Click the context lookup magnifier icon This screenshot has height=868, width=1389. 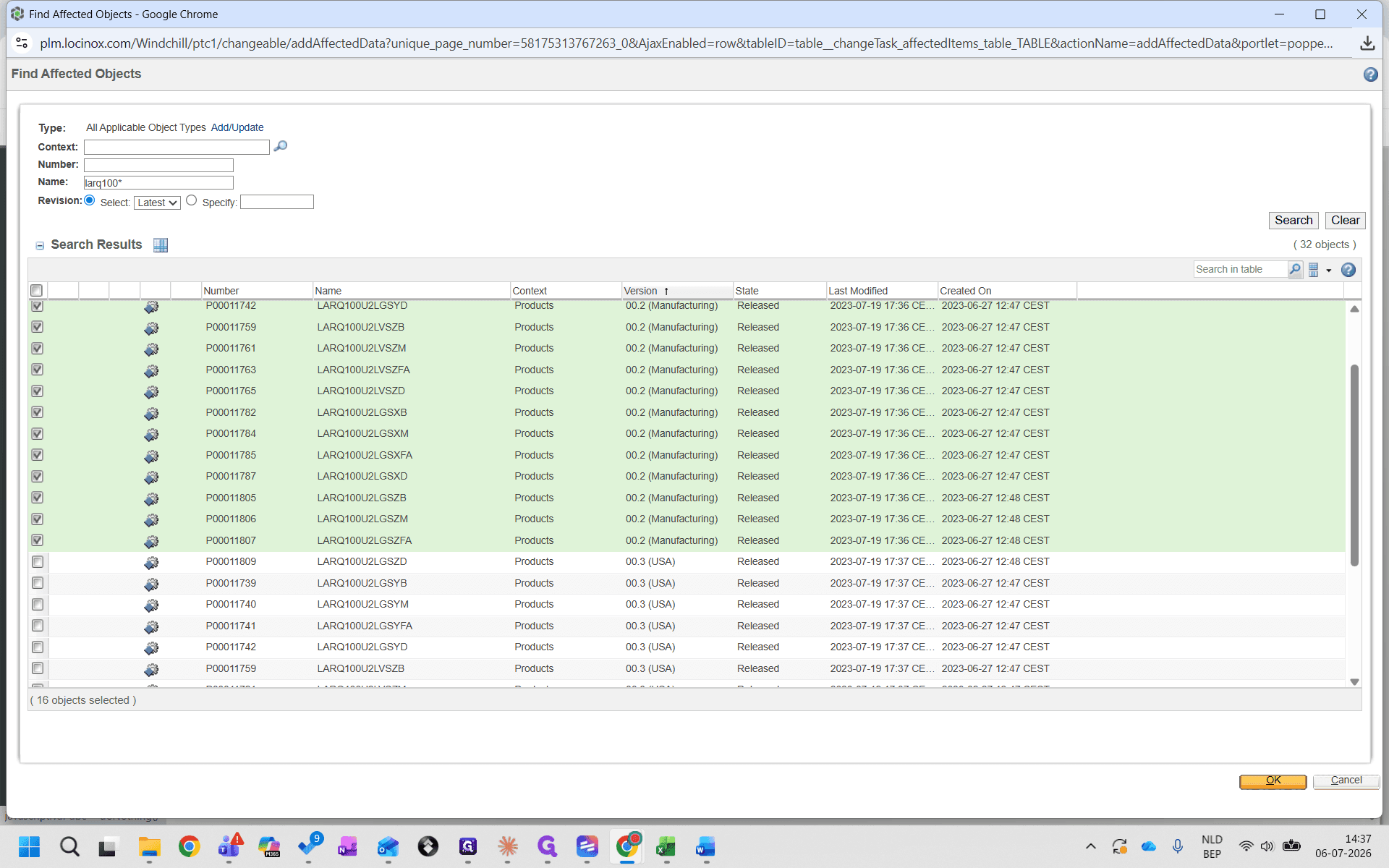point(281,146)
